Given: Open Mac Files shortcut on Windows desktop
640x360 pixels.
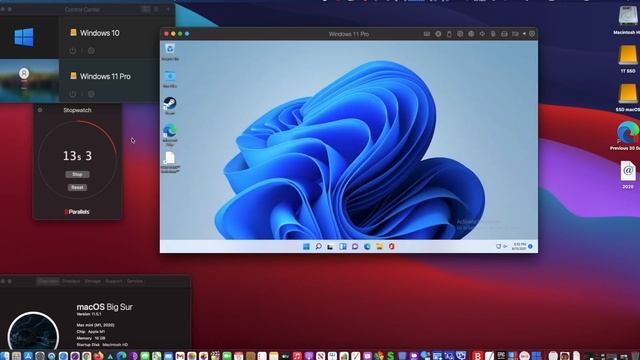Looking at the screenshot, I should coord(170,79).
